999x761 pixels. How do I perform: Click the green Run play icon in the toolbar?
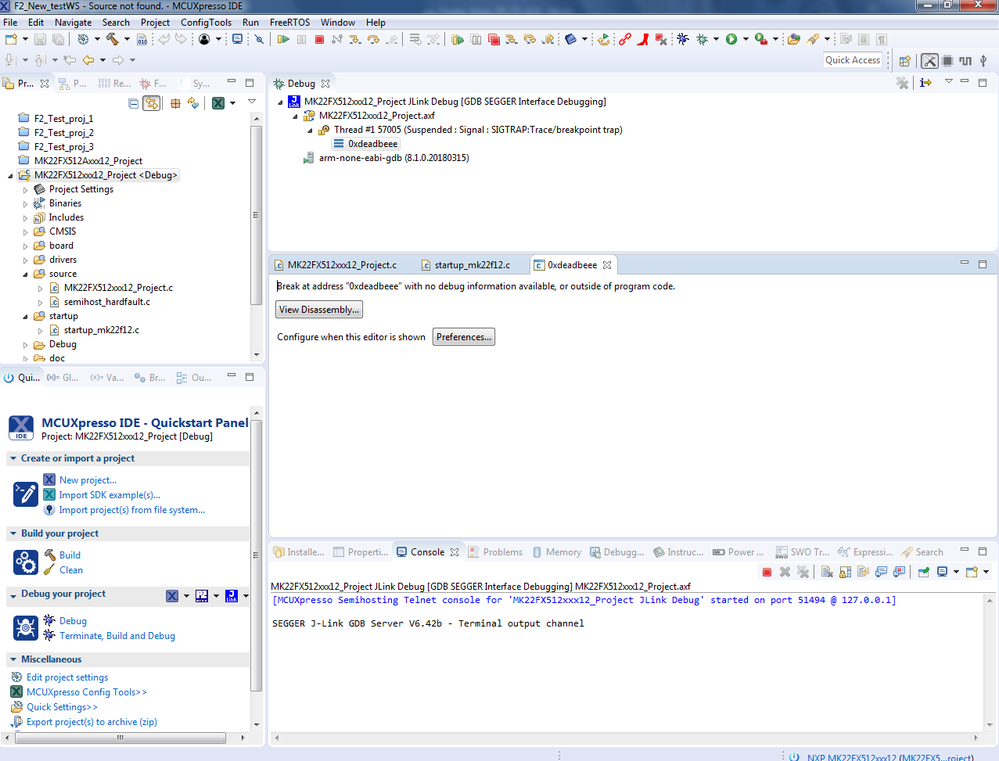pyautogui.click(x=731, y=40)
